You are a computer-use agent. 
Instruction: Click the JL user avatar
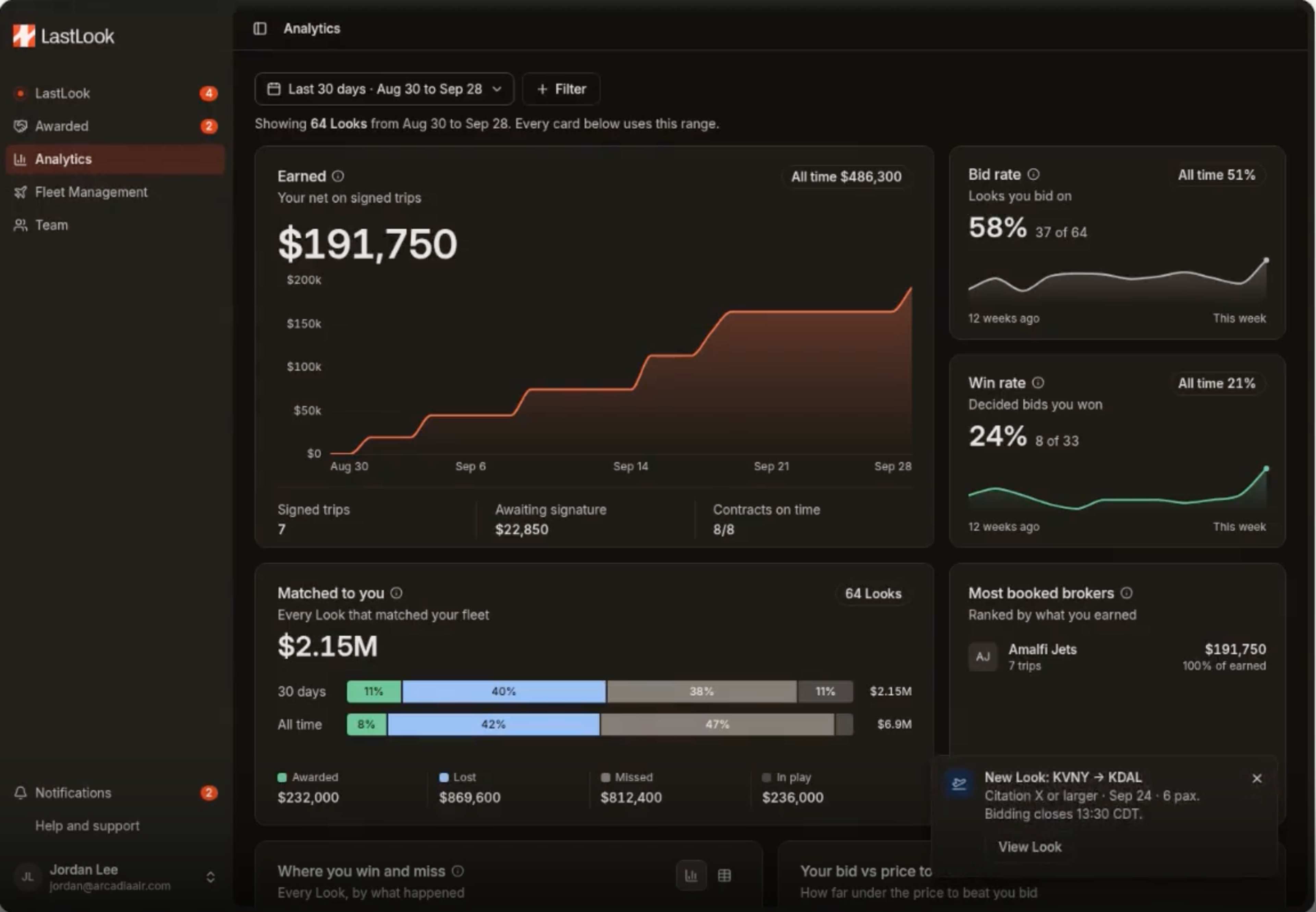point(27,877)
